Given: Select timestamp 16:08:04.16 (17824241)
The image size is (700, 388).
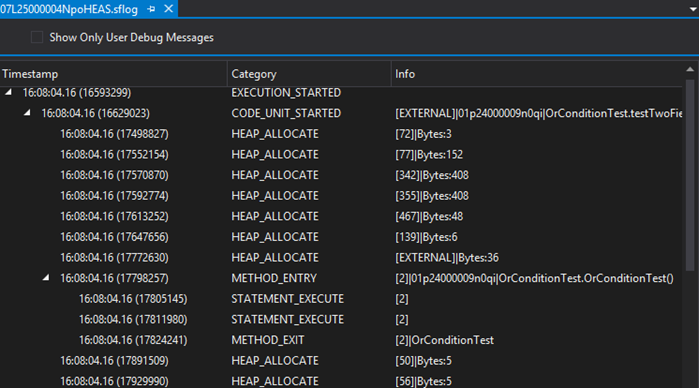Looking at the screenshot, I should (x=133, y=340).
